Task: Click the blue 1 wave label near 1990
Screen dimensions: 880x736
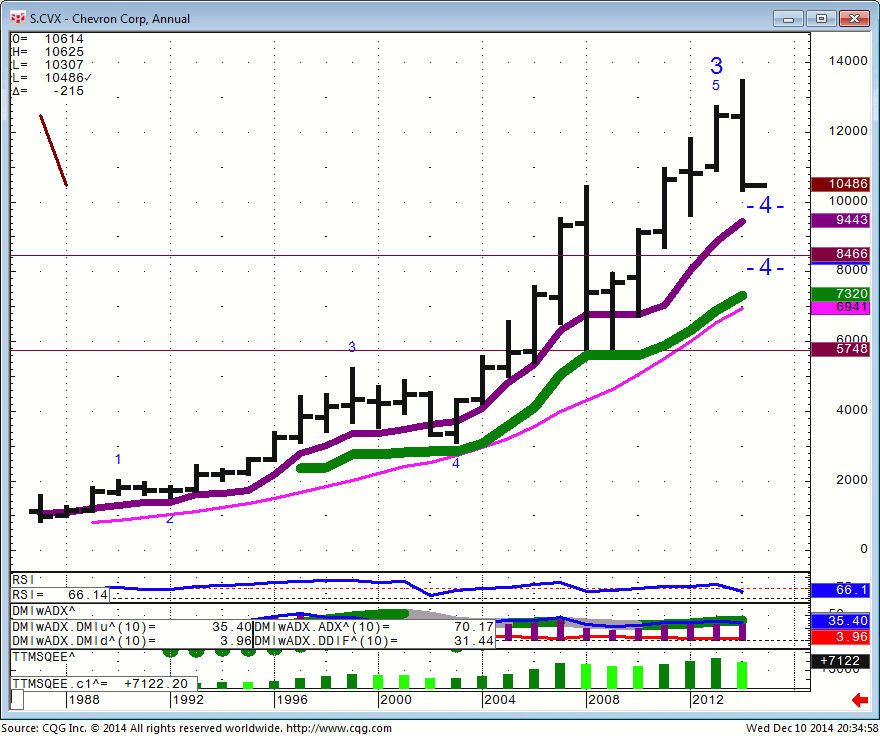Action: click(x=118, y=459)
